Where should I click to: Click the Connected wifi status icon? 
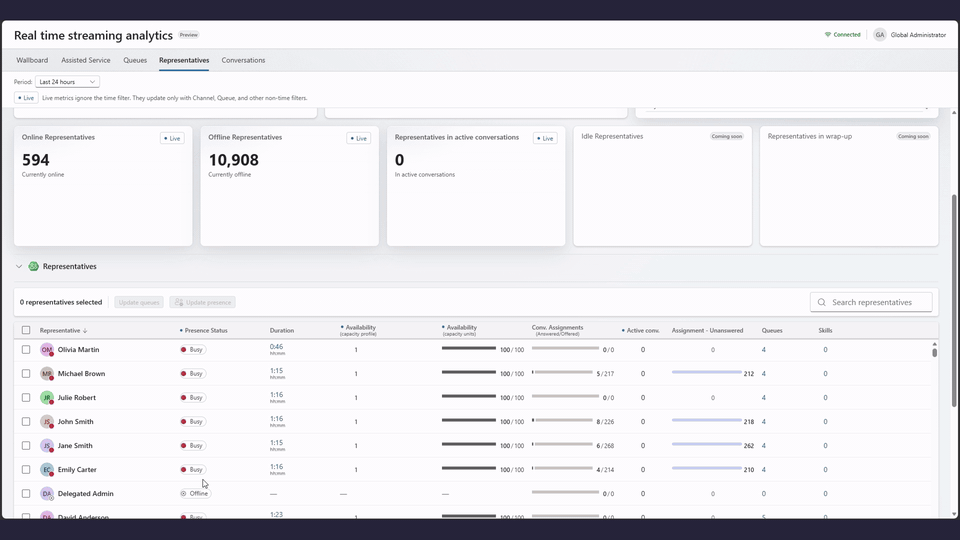click(x=828, y=35)
